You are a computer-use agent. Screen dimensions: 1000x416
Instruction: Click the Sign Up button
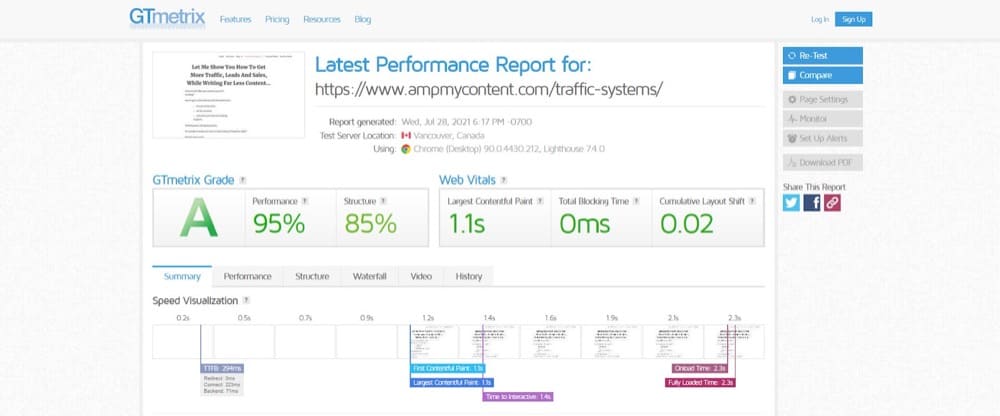click(853, 19)
